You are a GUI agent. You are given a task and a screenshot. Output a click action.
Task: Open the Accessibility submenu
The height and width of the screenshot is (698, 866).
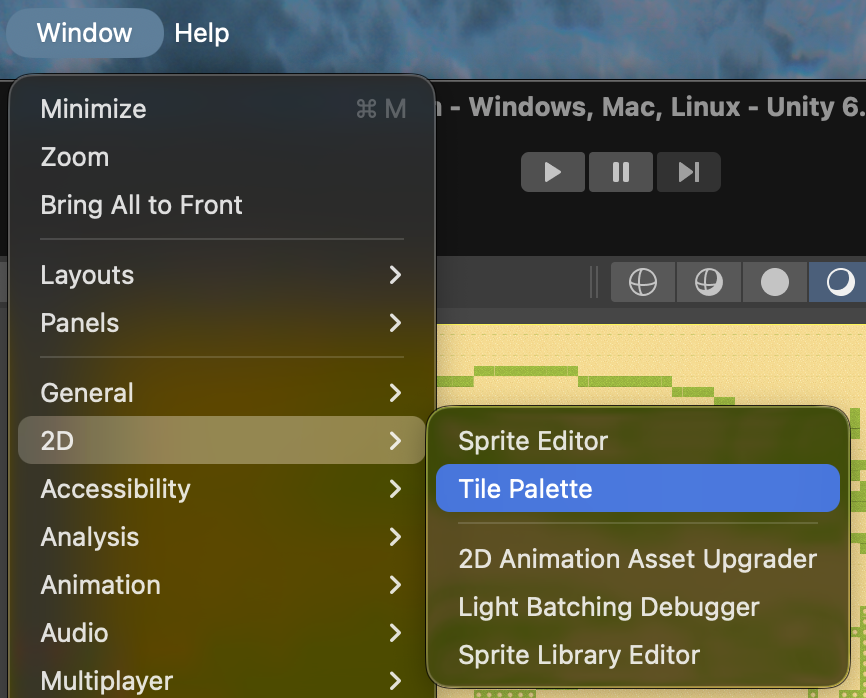coord(221,489)
